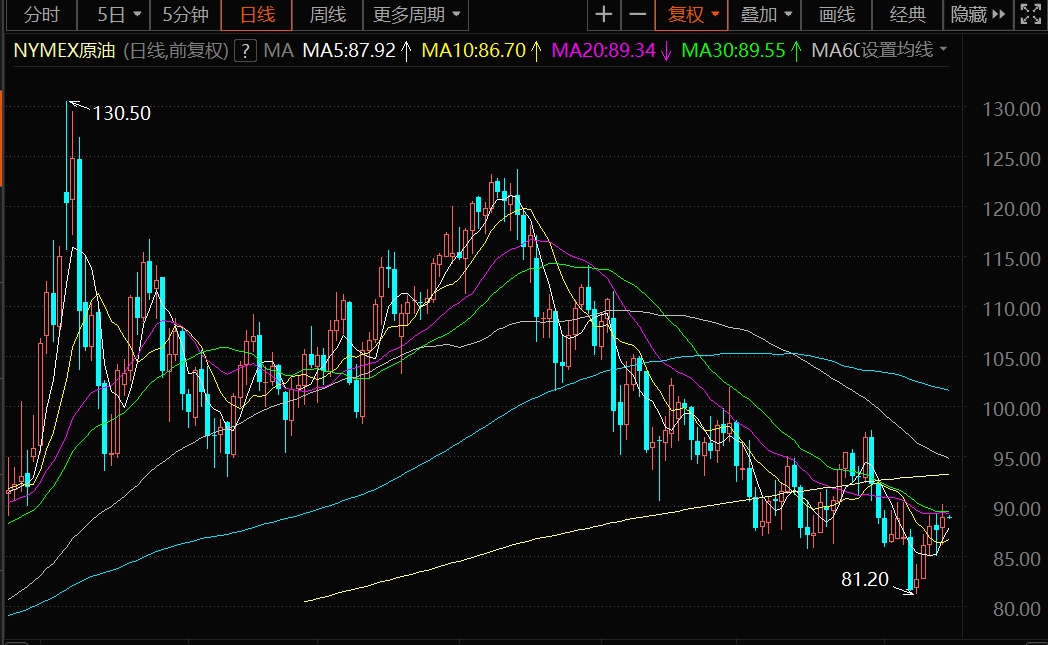Open the 复权 adjustment dropdown

pos(693,15)
